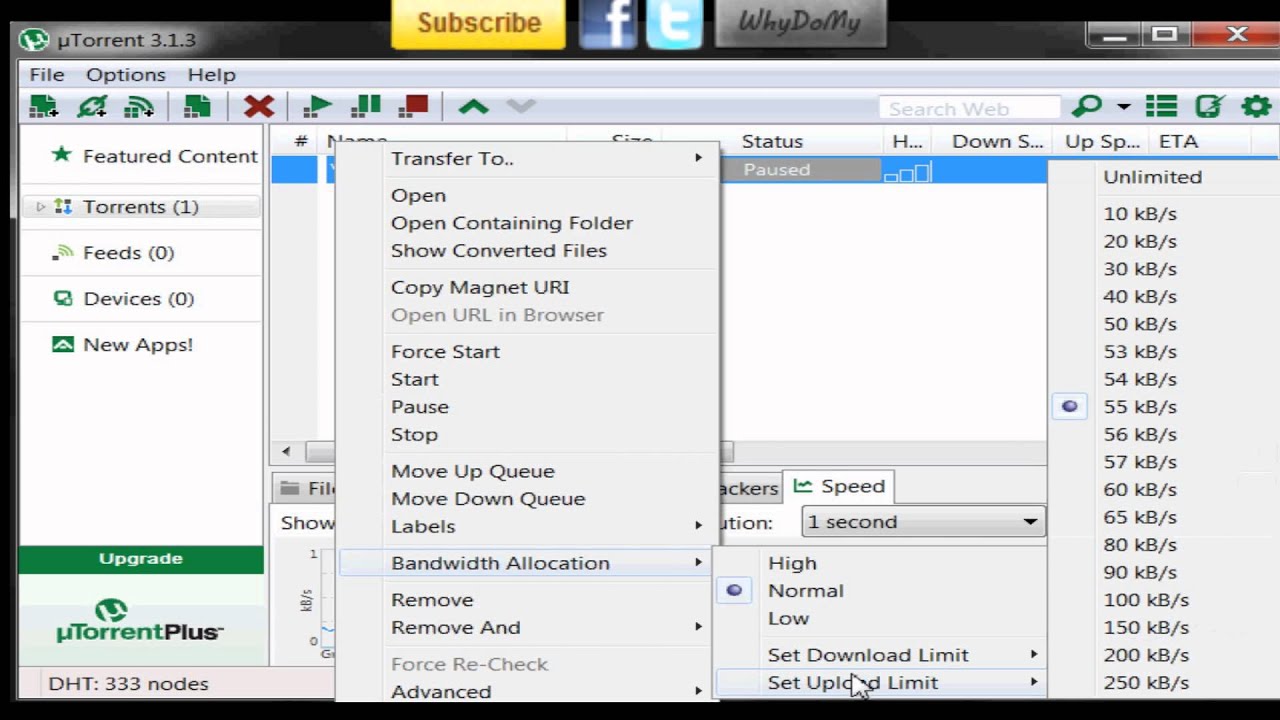Choose the 100 kB/s upload limit
This screenshot has width=1280, height=720.
click(x=1146, y=600)
